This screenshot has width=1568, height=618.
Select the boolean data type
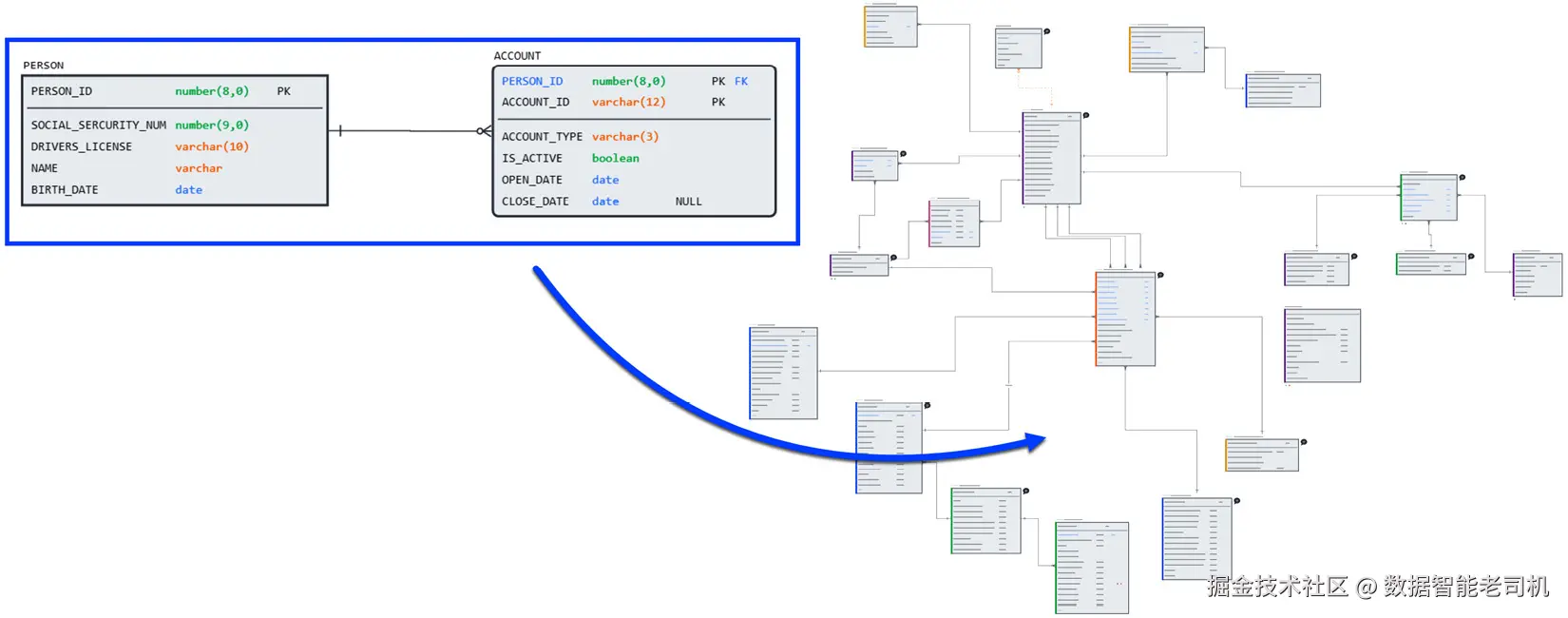616,159
